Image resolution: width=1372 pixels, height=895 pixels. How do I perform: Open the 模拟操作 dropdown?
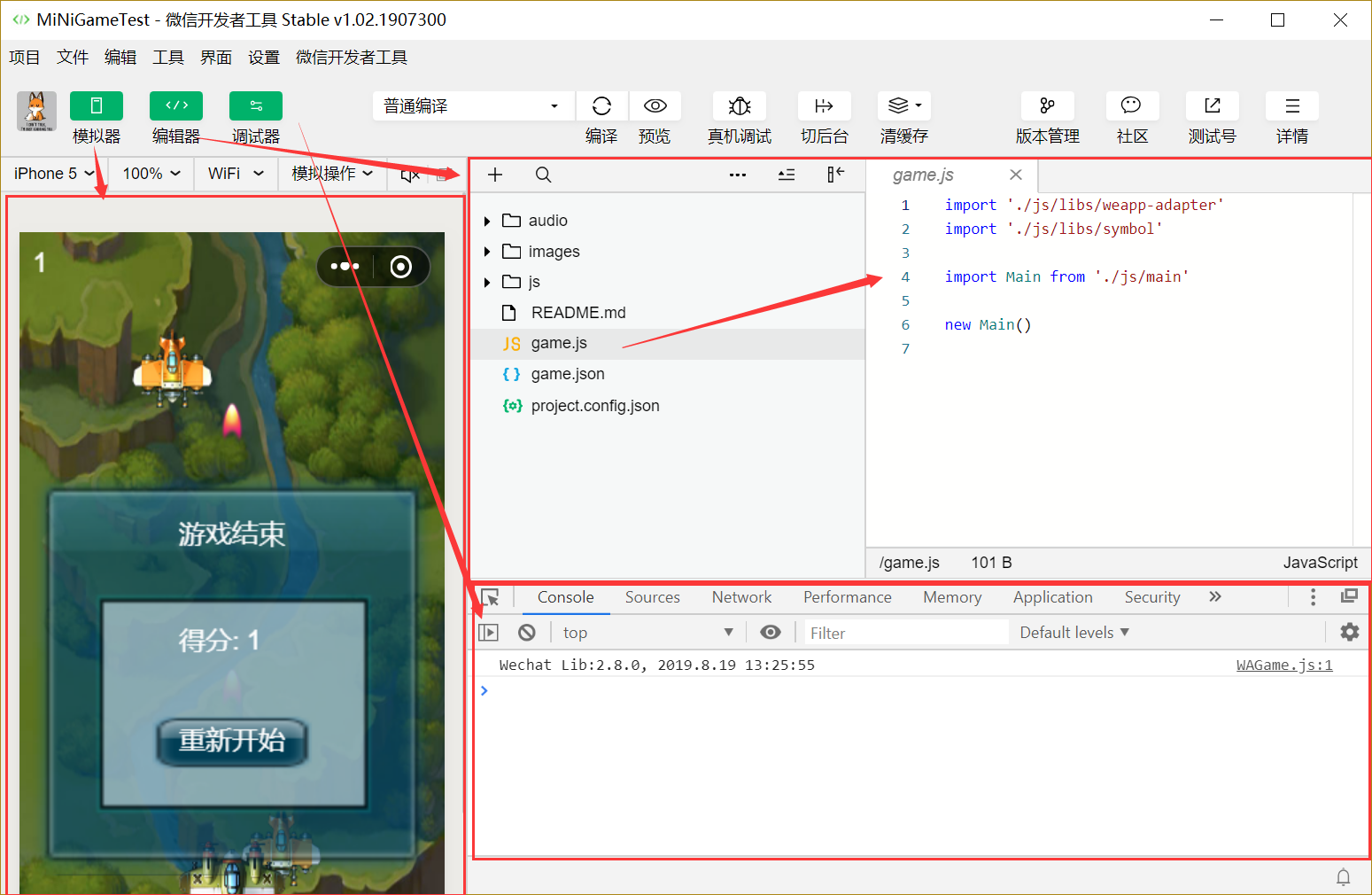[x=332, y=174]
